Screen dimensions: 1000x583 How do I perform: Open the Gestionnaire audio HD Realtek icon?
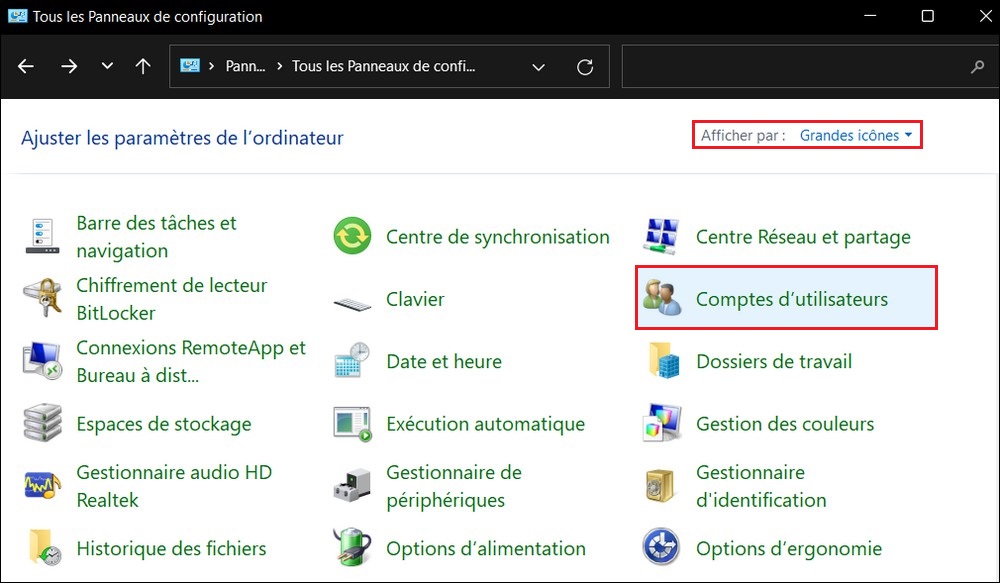point(43,486)
